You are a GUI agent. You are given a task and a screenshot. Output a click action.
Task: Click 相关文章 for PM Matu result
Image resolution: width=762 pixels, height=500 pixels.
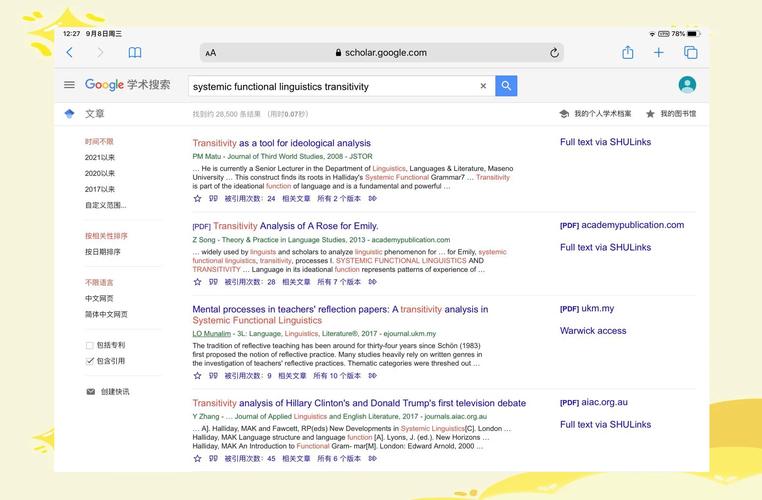point(296,198)
